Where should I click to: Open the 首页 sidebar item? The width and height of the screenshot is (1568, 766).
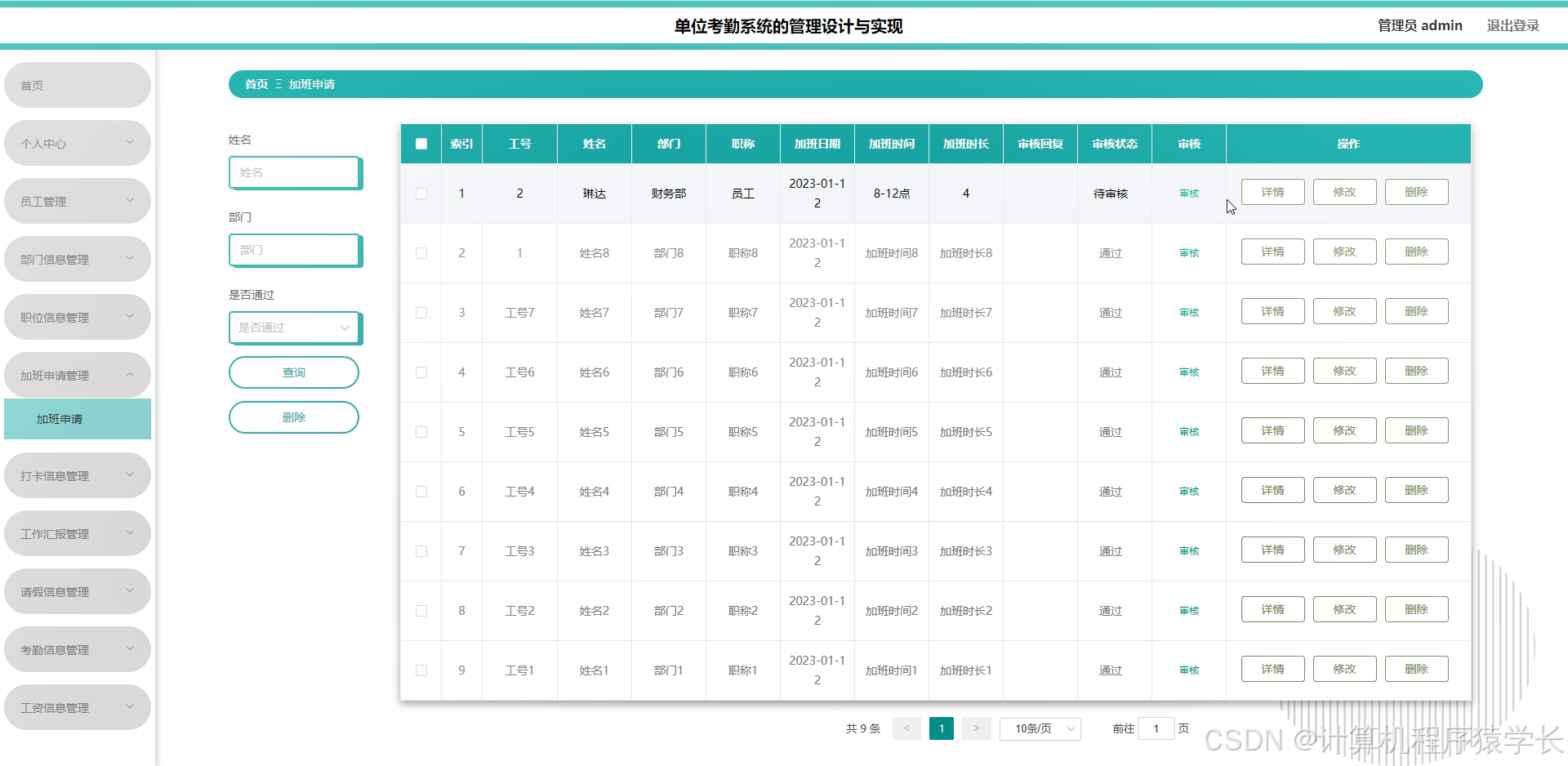click(78, 85)
